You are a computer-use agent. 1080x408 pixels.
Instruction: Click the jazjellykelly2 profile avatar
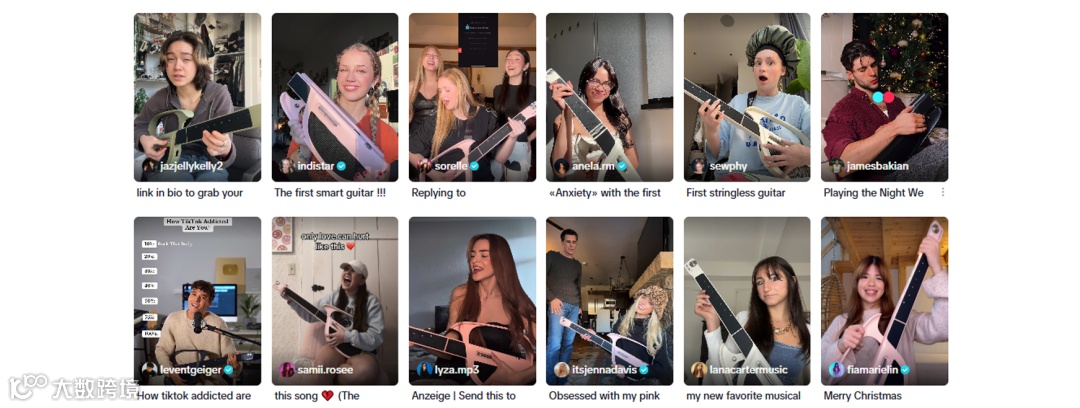click(x=149, y=166)
